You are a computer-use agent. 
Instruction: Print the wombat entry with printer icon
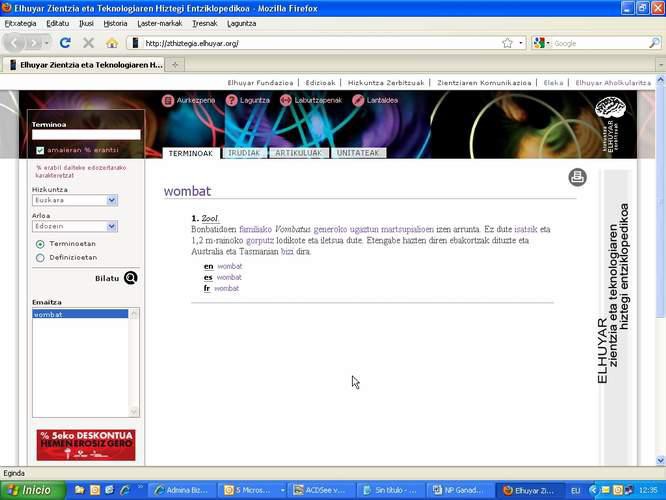(x=577, y=177)
